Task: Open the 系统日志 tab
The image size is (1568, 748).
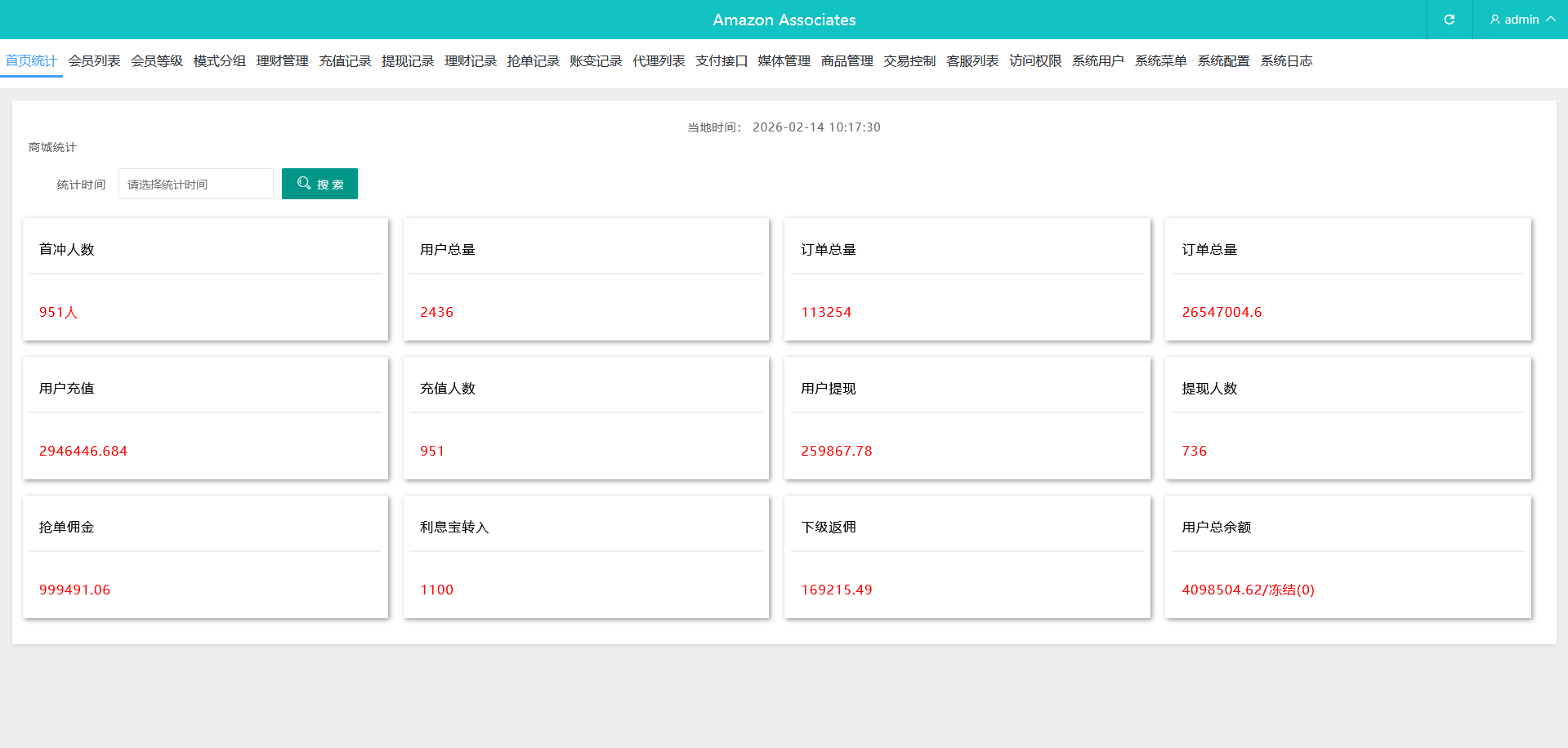Action: tap(1286, 61)
